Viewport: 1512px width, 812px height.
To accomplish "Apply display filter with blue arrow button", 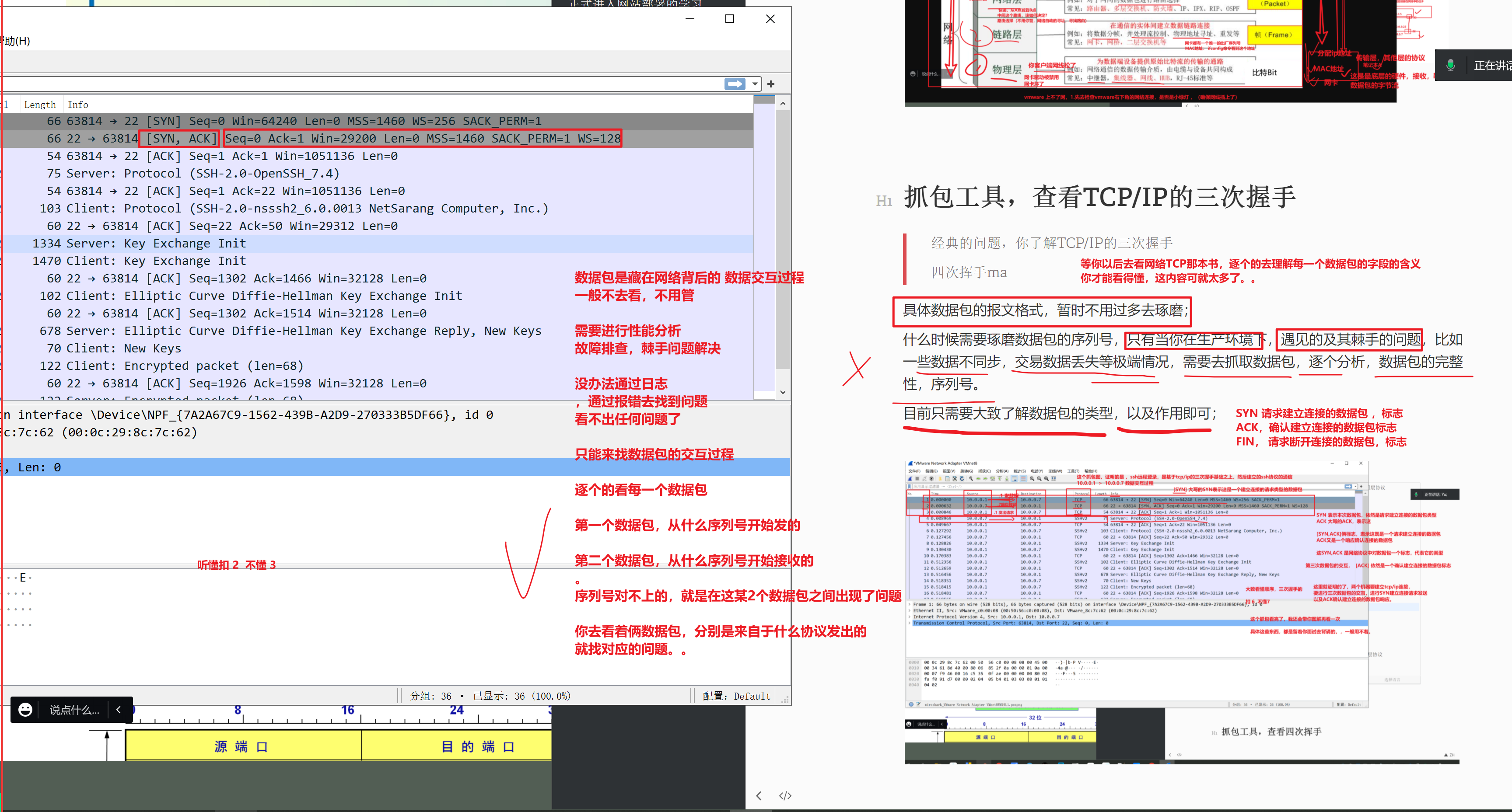I will (x=734, y=84).
